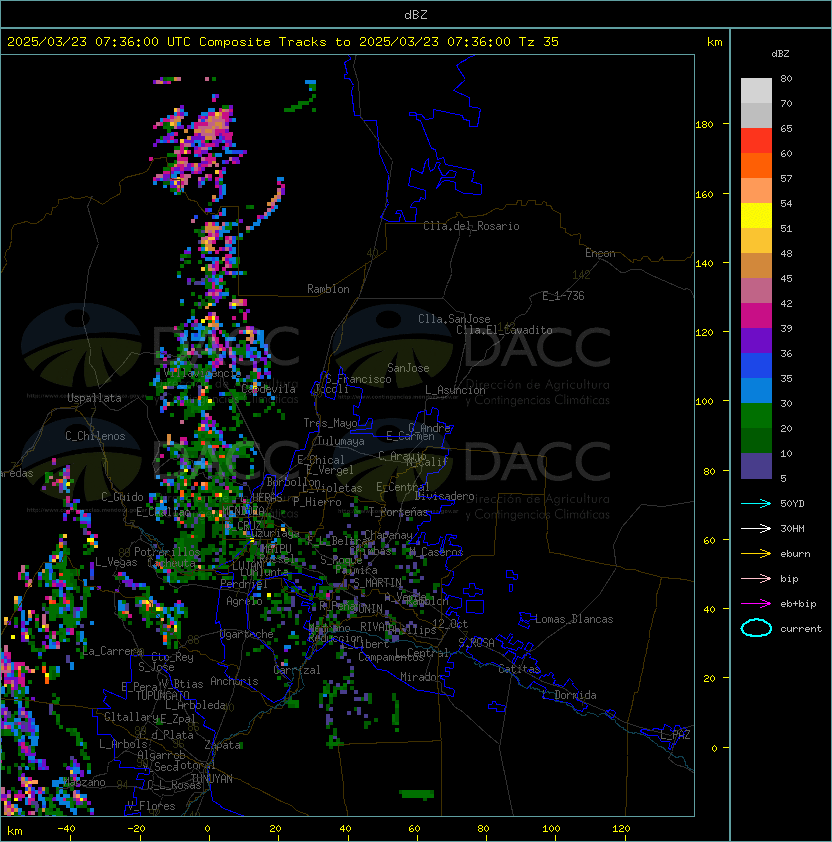Click the Agrelo map label

coord(244,601)
